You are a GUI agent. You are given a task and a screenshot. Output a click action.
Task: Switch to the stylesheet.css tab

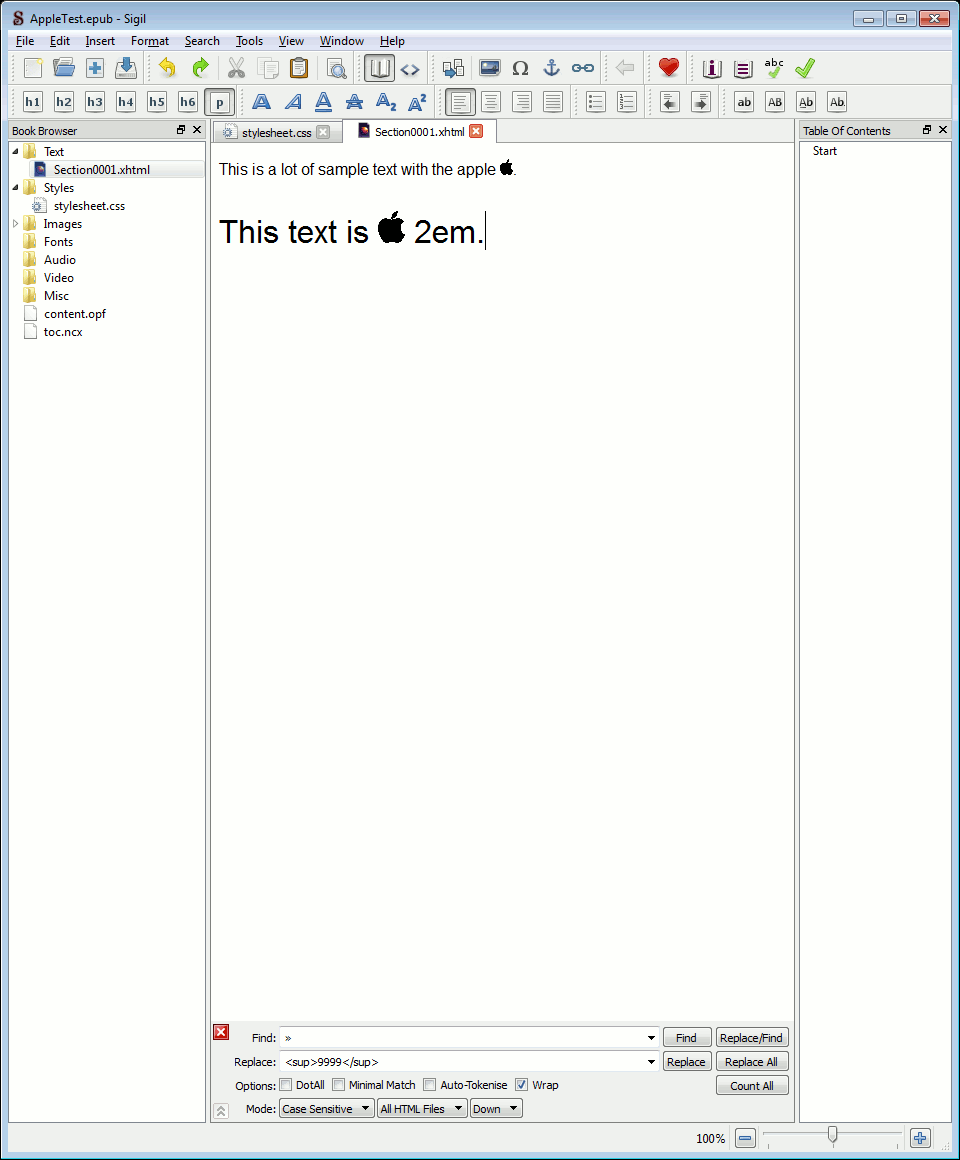pyautogui.click(x=277, y=132)
